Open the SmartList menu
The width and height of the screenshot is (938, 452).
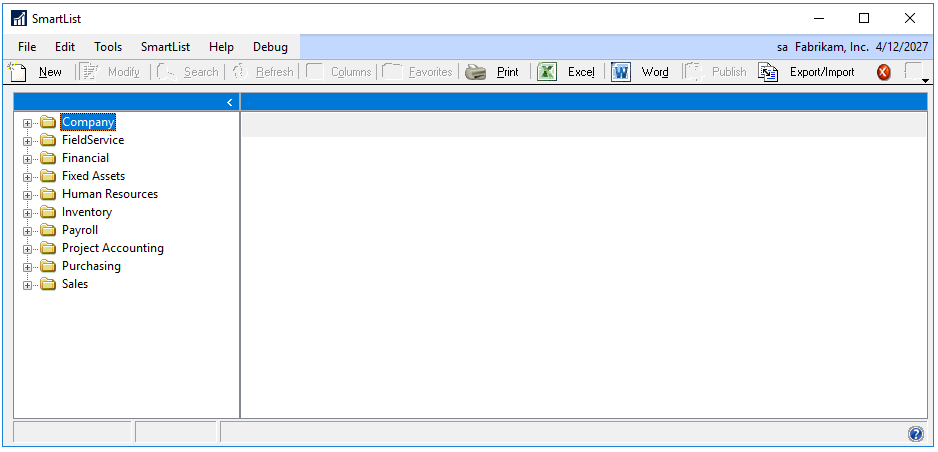[x=165, y=47]
